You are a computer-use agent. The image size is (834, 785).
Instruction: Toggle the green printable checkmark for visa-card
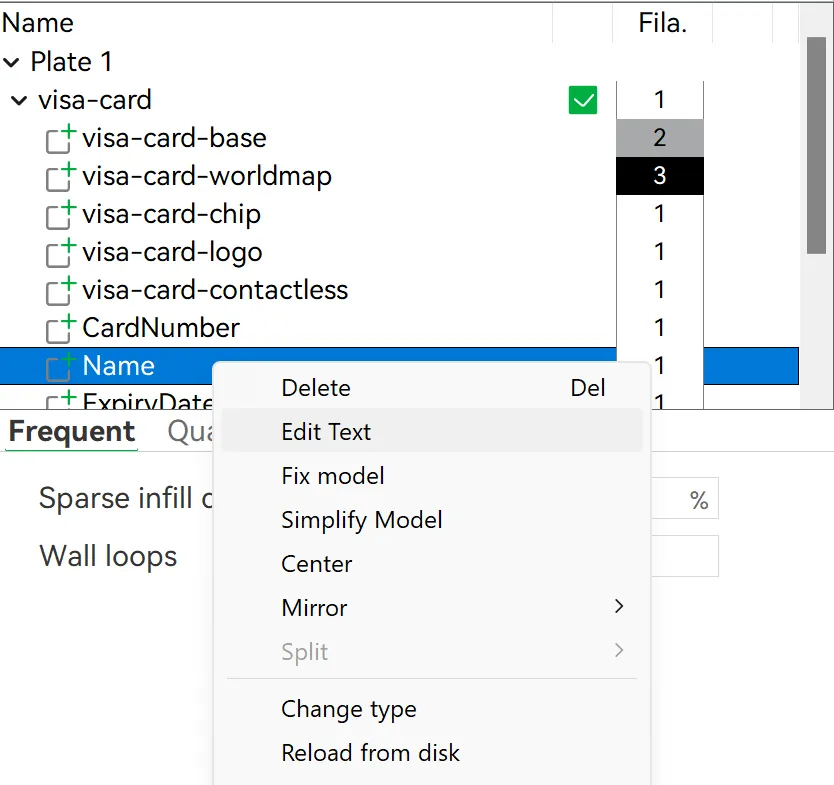(x=583, y=100)
